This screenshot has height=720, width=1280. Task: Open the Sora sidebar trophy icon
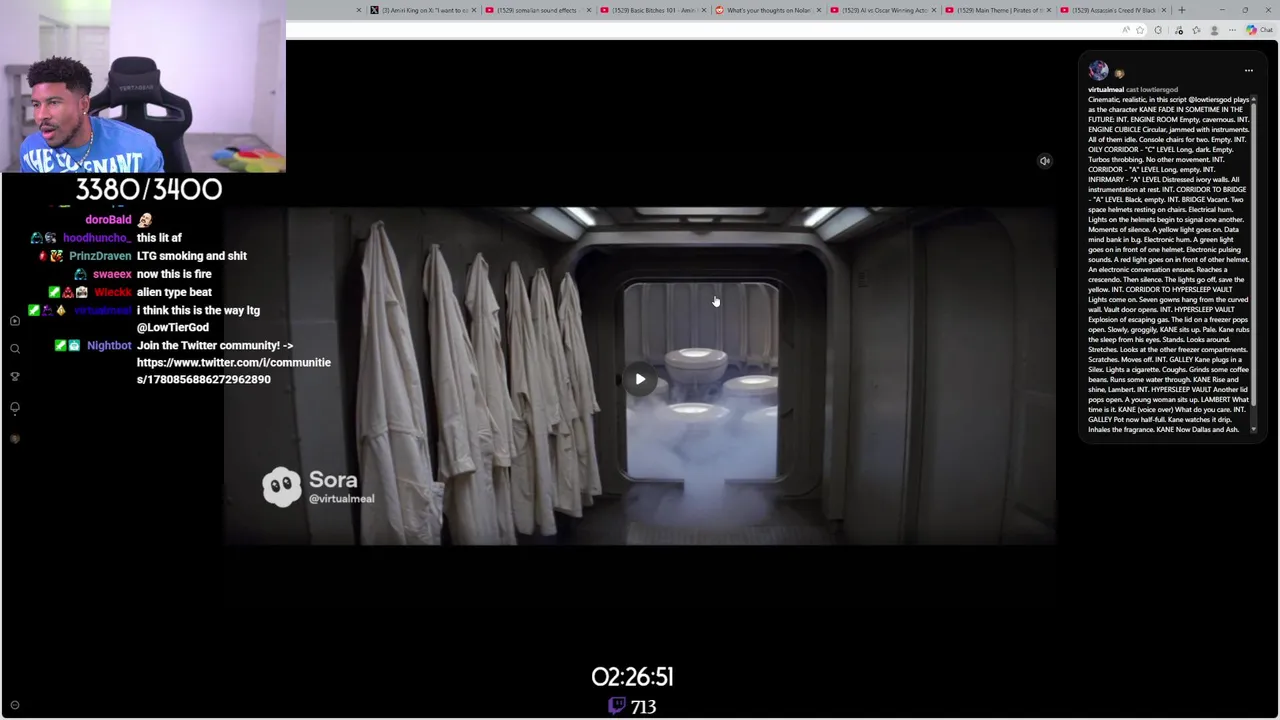click(x=15, y=377)
